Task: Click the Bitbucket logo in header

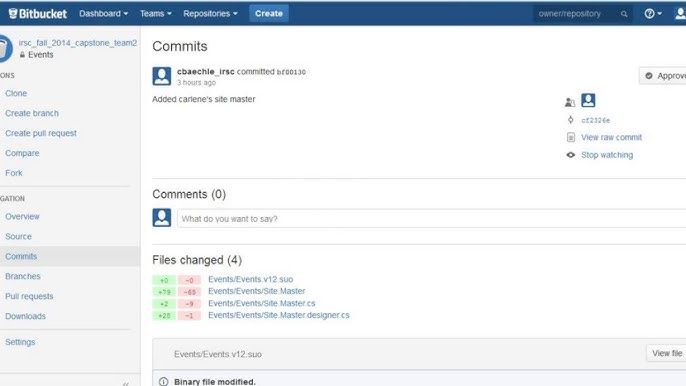Action: point(38,14)
